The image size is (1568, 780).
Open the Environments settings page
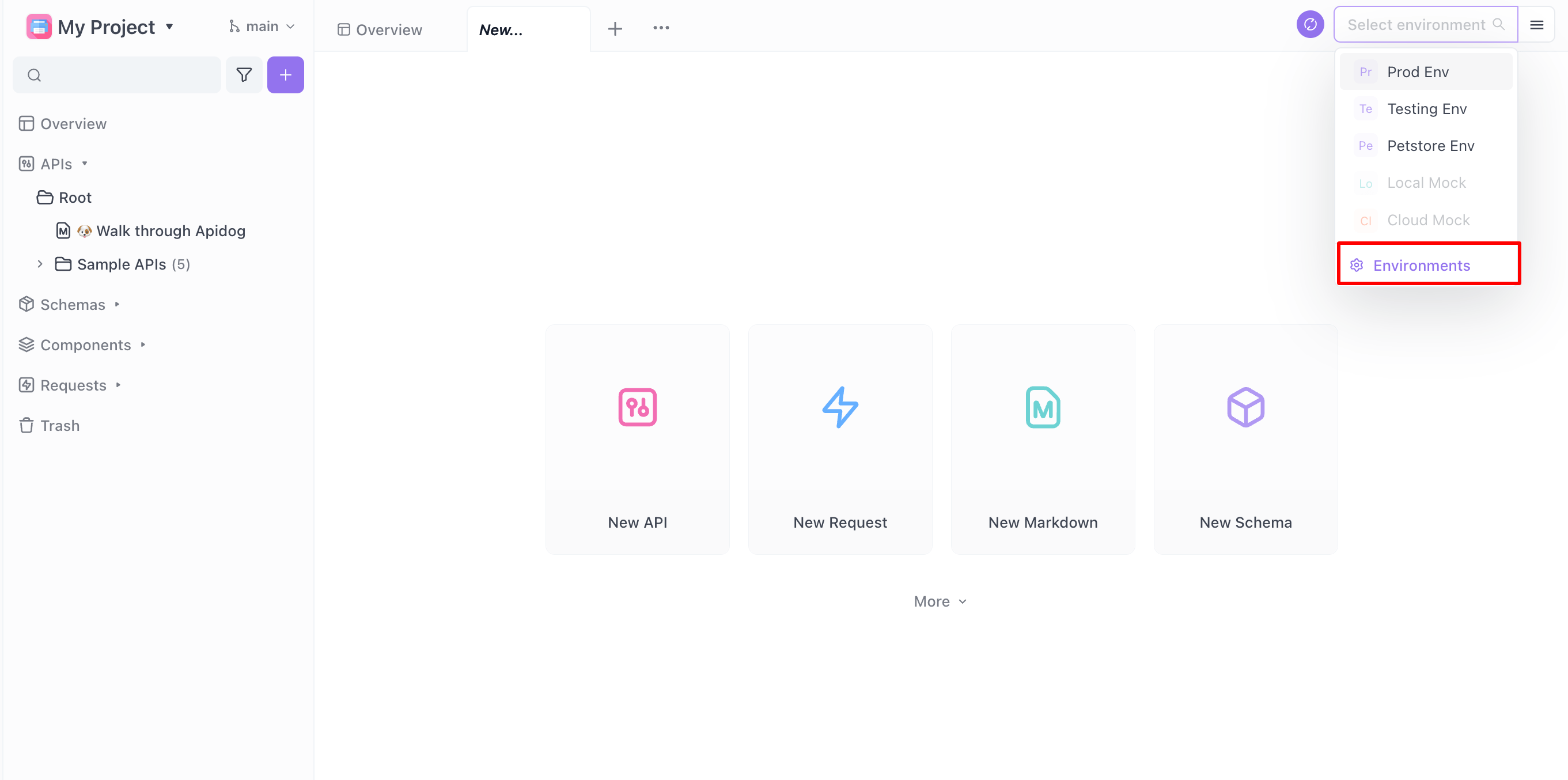(x=1421, y=265)
